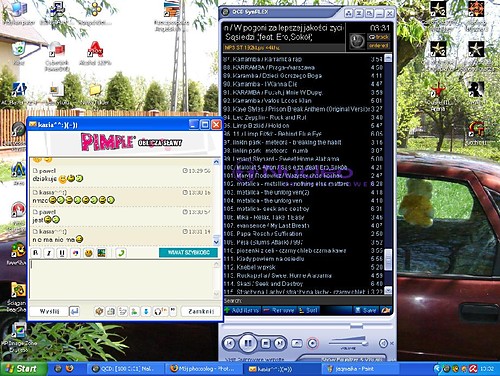Open the Windows Start menu
The height and width of the screenshot is (376, 500).
pyautogui.click(x=23, y=369)
